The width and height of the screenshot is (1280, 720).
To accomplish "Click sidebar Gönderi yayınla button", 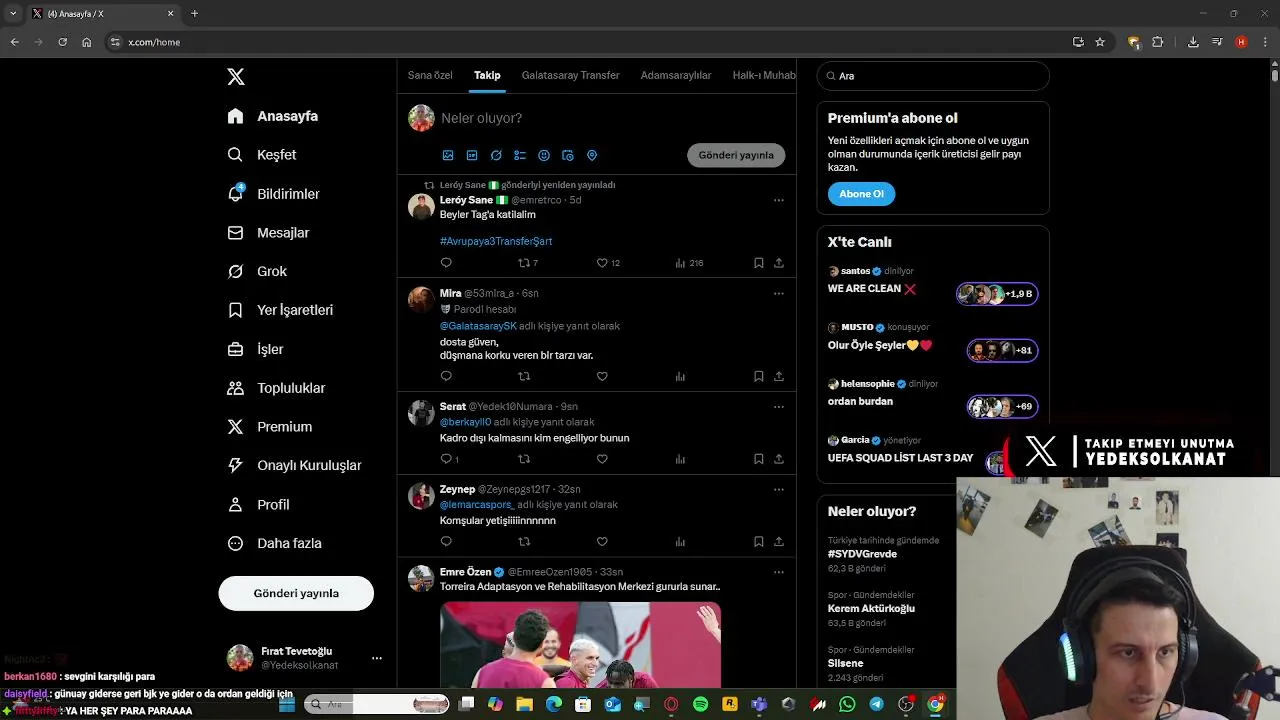I will click(x=296, y=593).
